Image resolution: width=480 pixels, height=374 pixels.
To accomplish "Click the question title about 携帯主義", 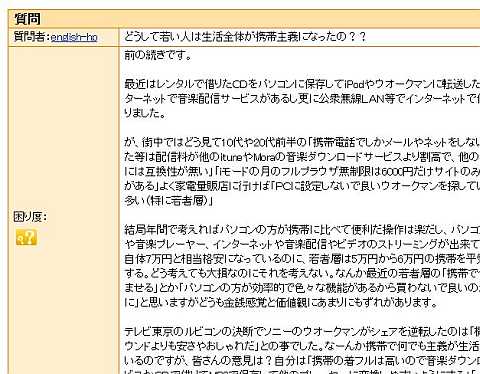I will (x=245, y=36).
